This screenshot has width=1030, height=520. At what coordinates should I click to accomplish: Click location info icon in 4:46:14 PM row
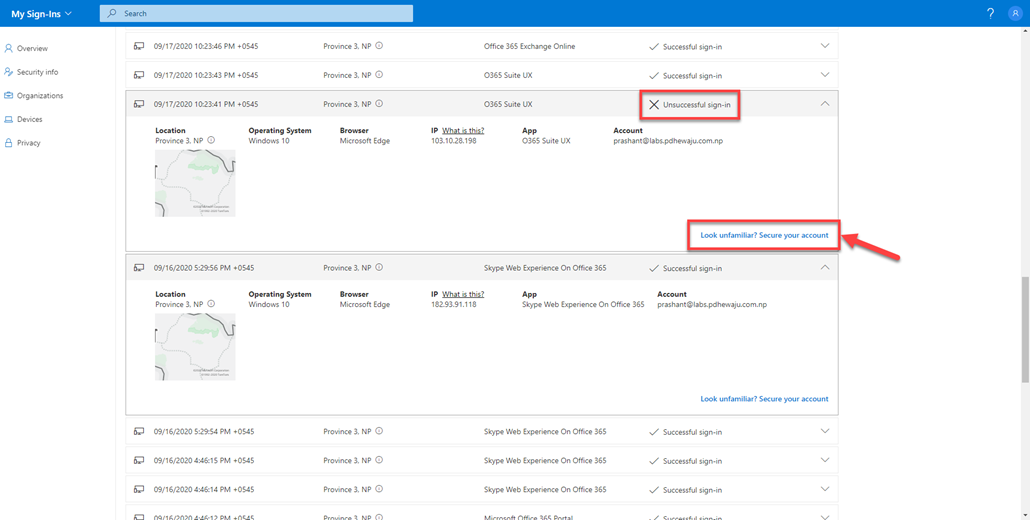coord(379,489)
